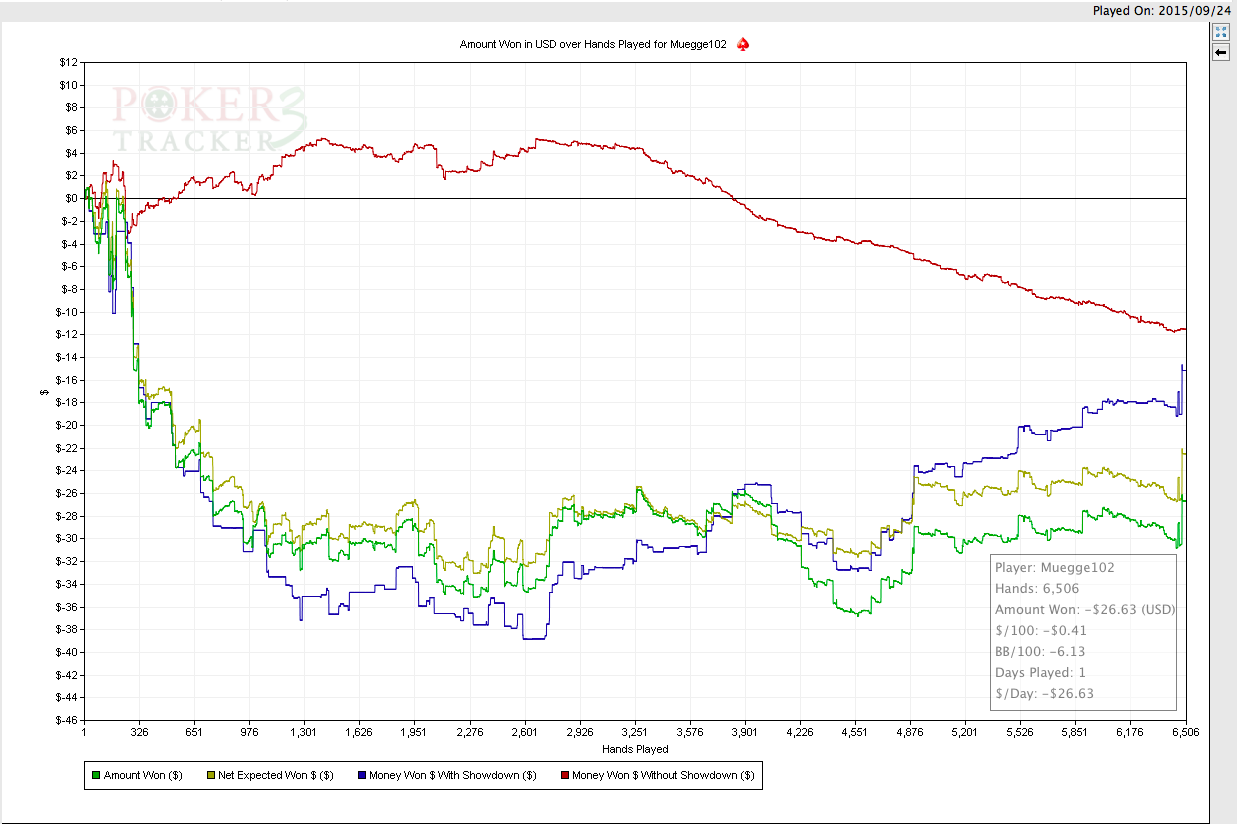Click the red Without Showdown legend swatch

[x=565, y=775]
